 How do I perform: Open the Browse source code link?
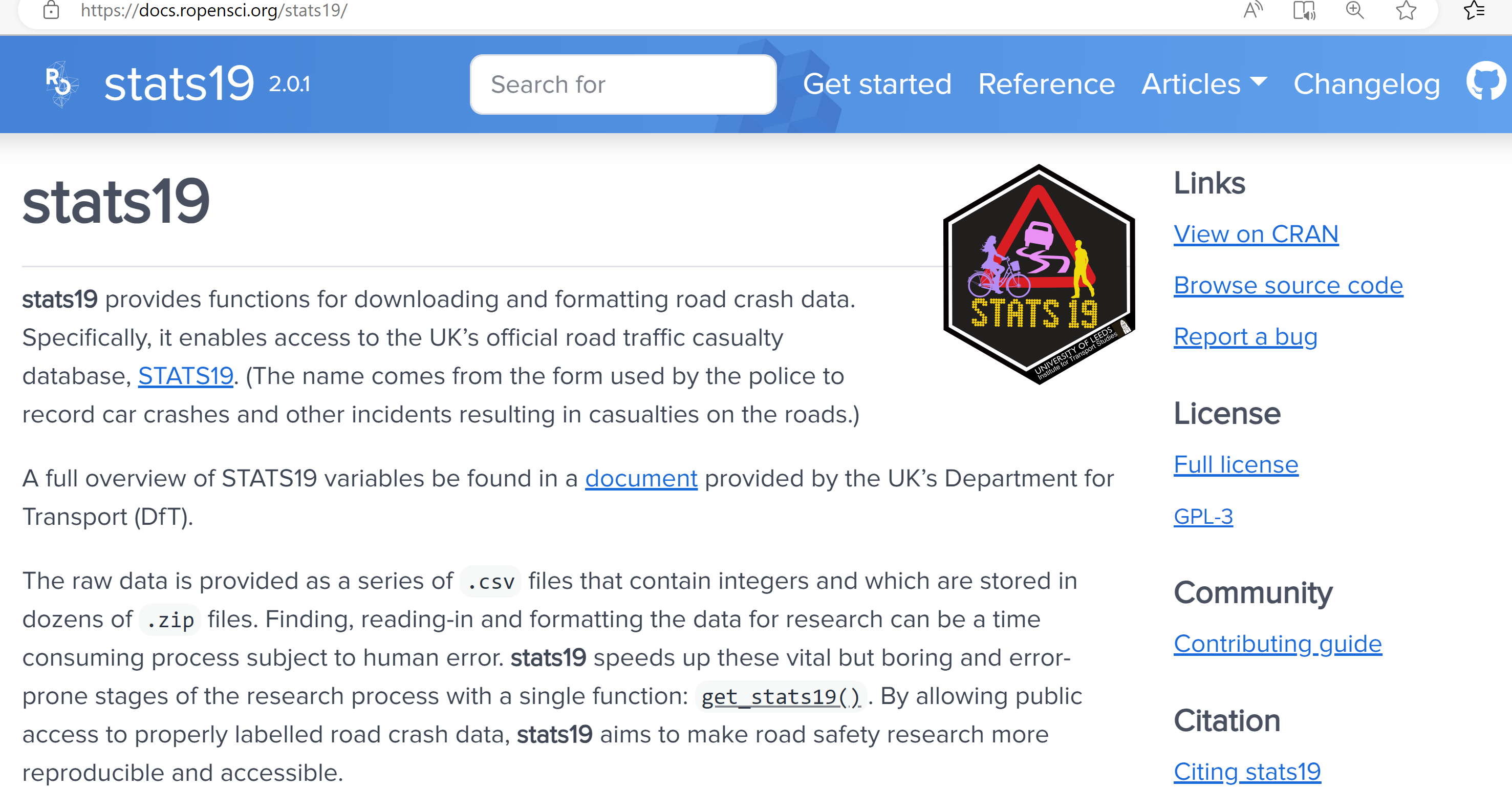pyautogui.click(x=1288, y=285)
